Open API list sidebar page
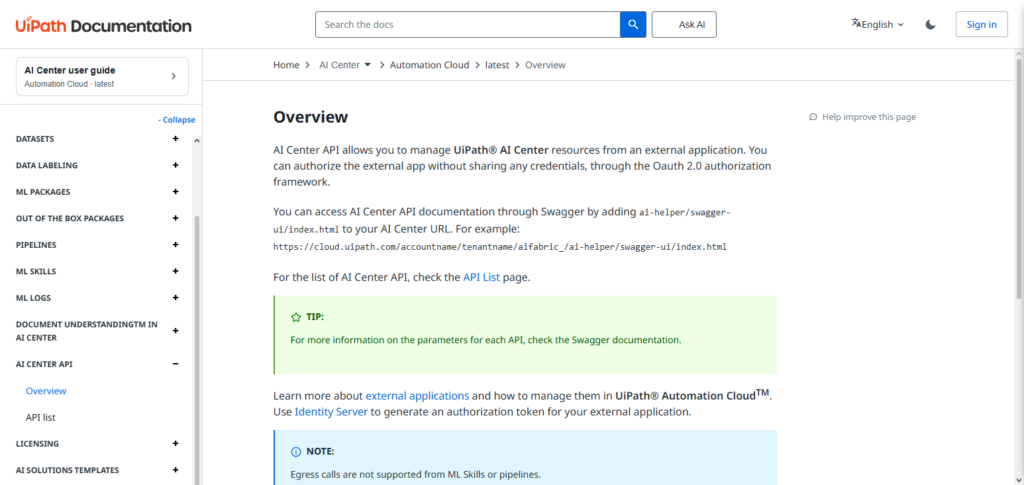1024x485 pixels. click(x=40, y=417)
